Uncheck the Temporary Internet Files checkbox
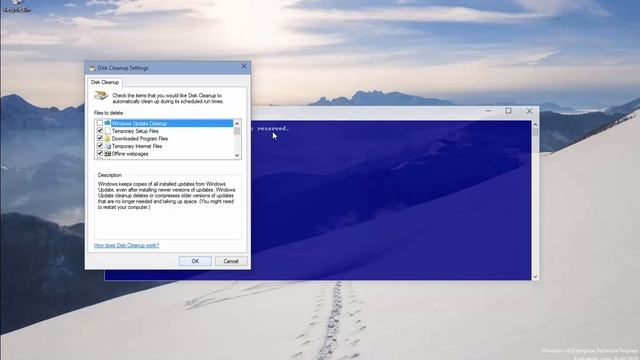 click(100, 146)
